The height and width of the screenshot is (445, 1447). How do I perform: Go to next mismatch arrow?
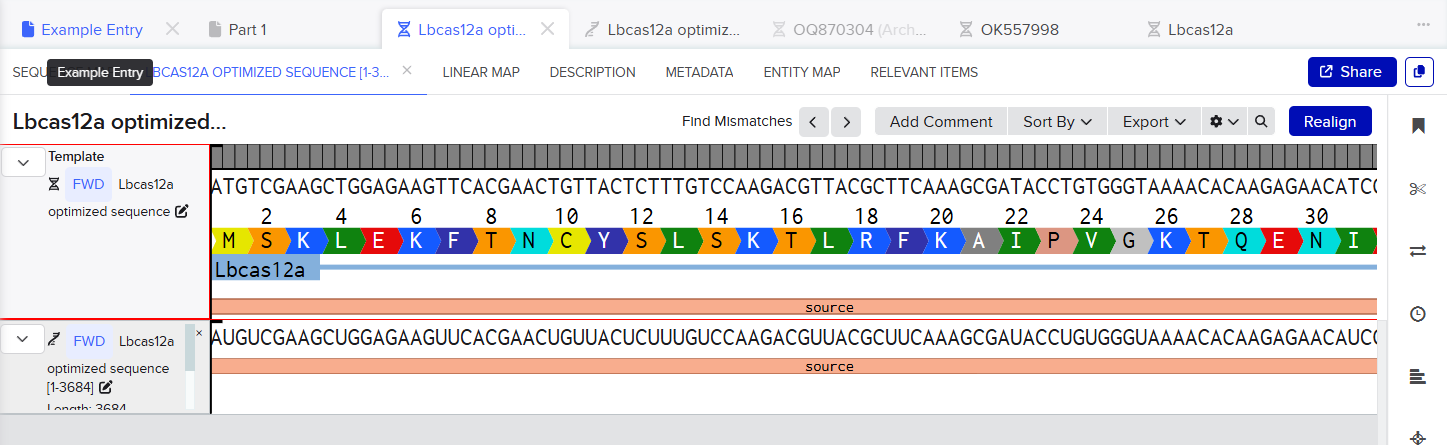[x=846, y=122]
